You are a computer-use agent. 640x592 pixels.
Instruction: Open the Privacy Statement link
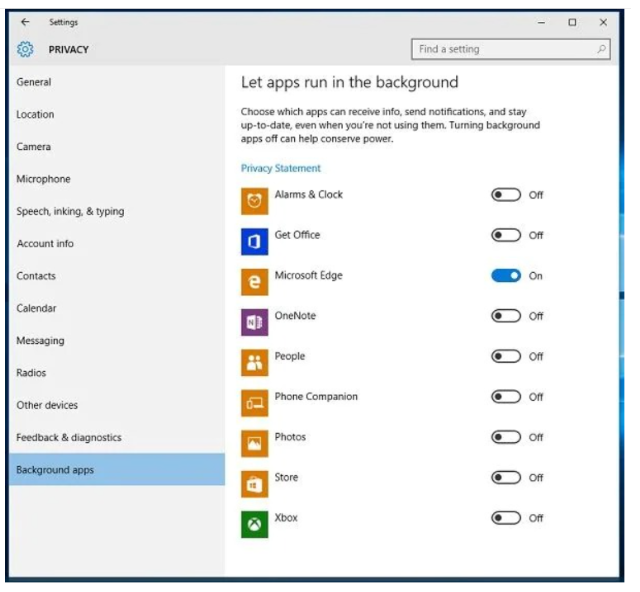click(281, 169)
